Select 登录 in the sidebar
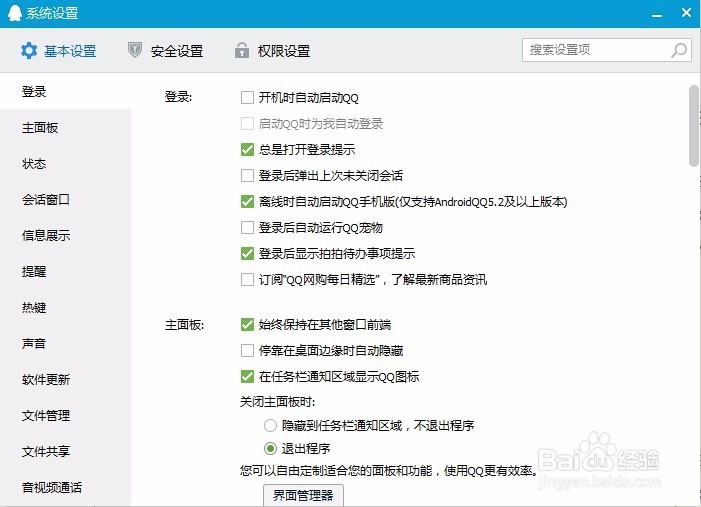Viewport: 701px width, 507px height. click(65, 92)
